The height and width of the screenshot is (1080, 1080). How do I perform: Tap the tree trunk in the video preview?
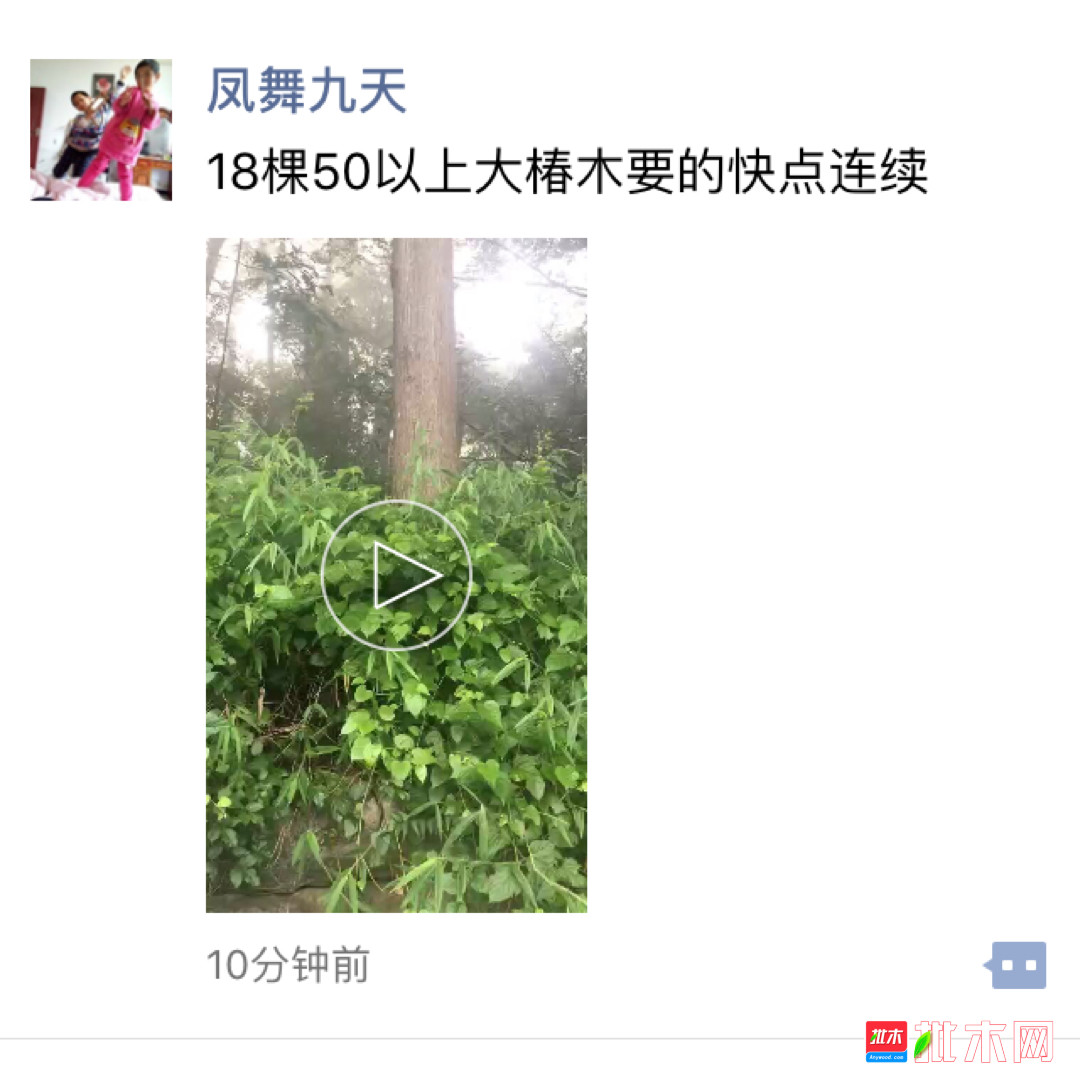coord(423,365)
